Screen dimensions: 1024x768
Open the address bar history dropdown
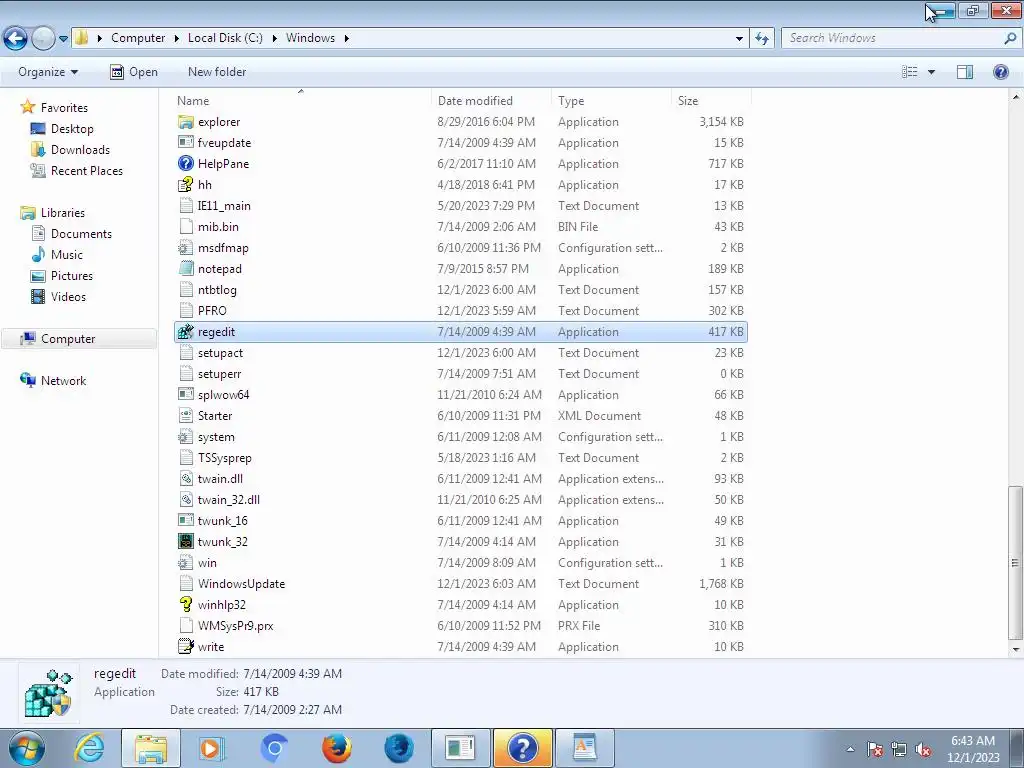coord(739,39)
